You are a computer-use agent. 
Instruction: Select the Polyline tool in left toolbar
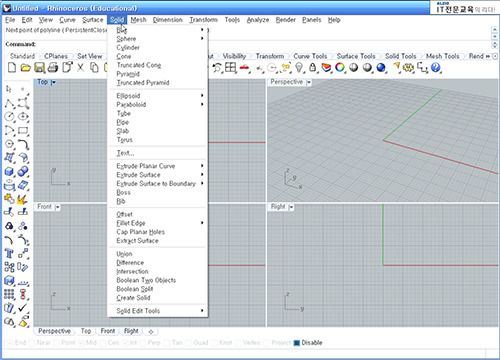[x=9, y=103]
